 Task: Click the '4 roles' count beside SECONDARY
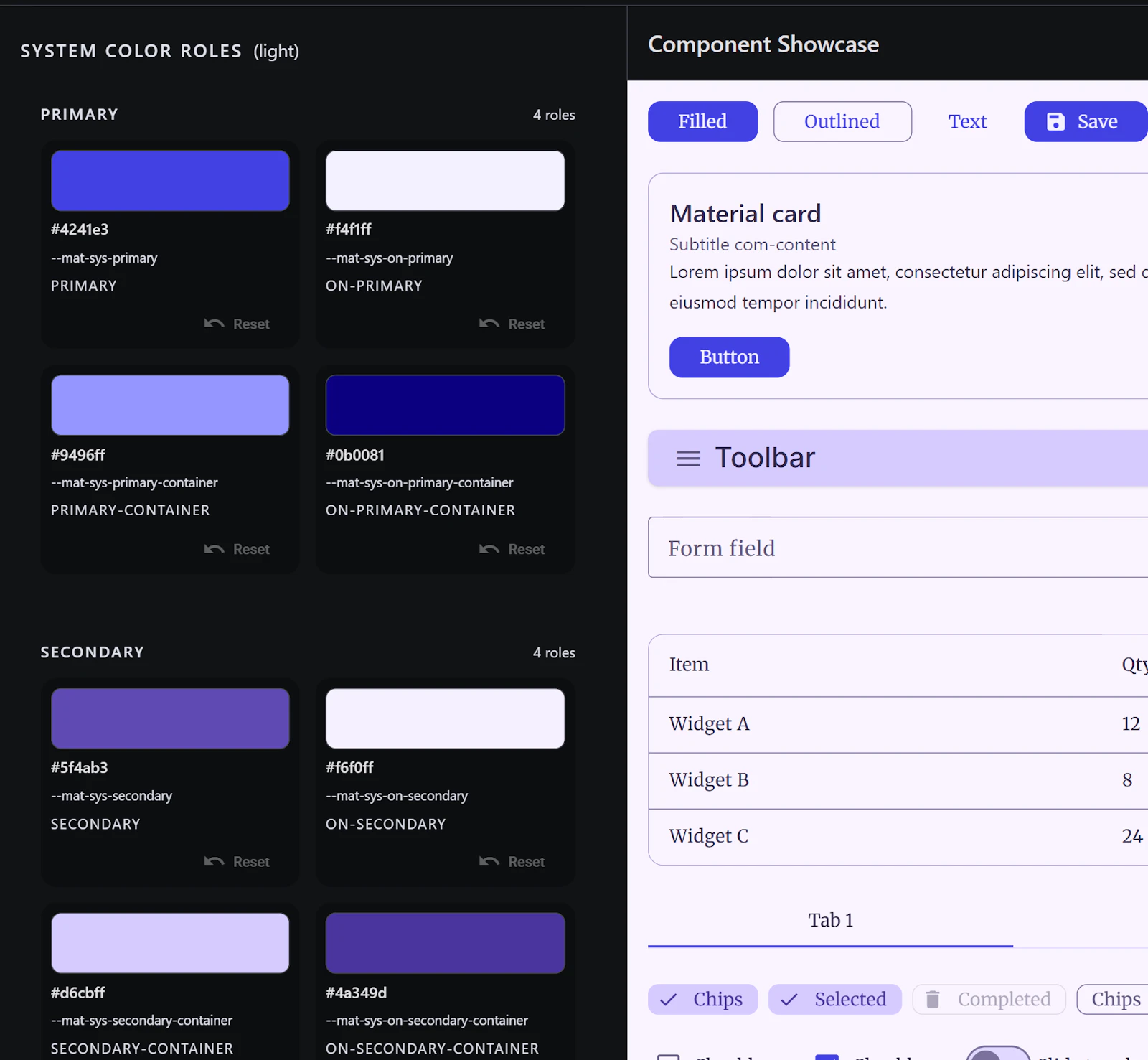[x=554, y=653]
